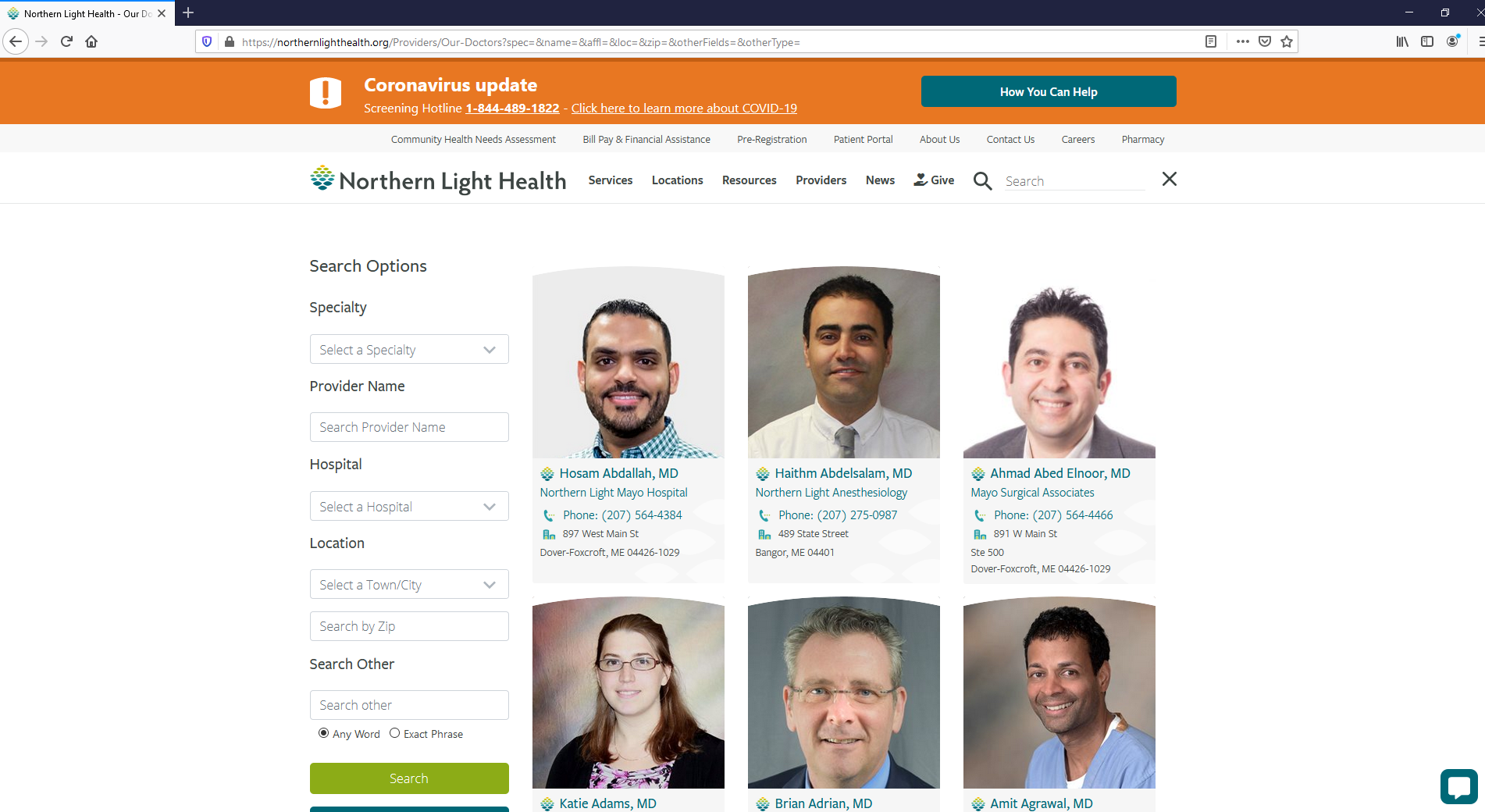
Task: Select the Any Word radio button
Action: point(323,733)
